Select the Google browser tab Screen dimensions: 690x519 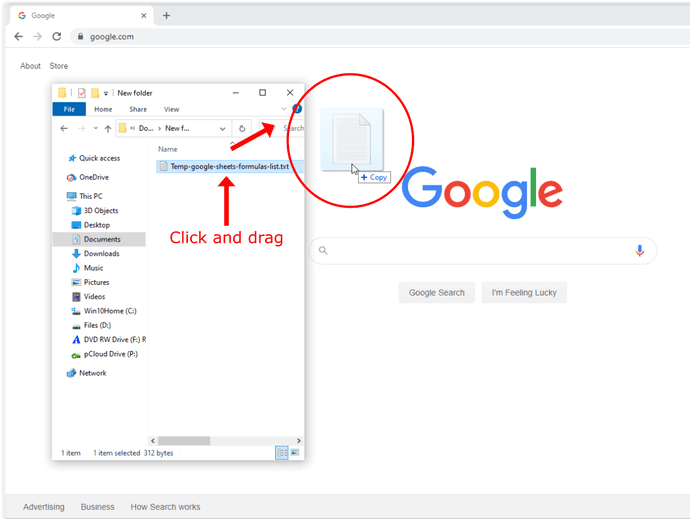82,15
